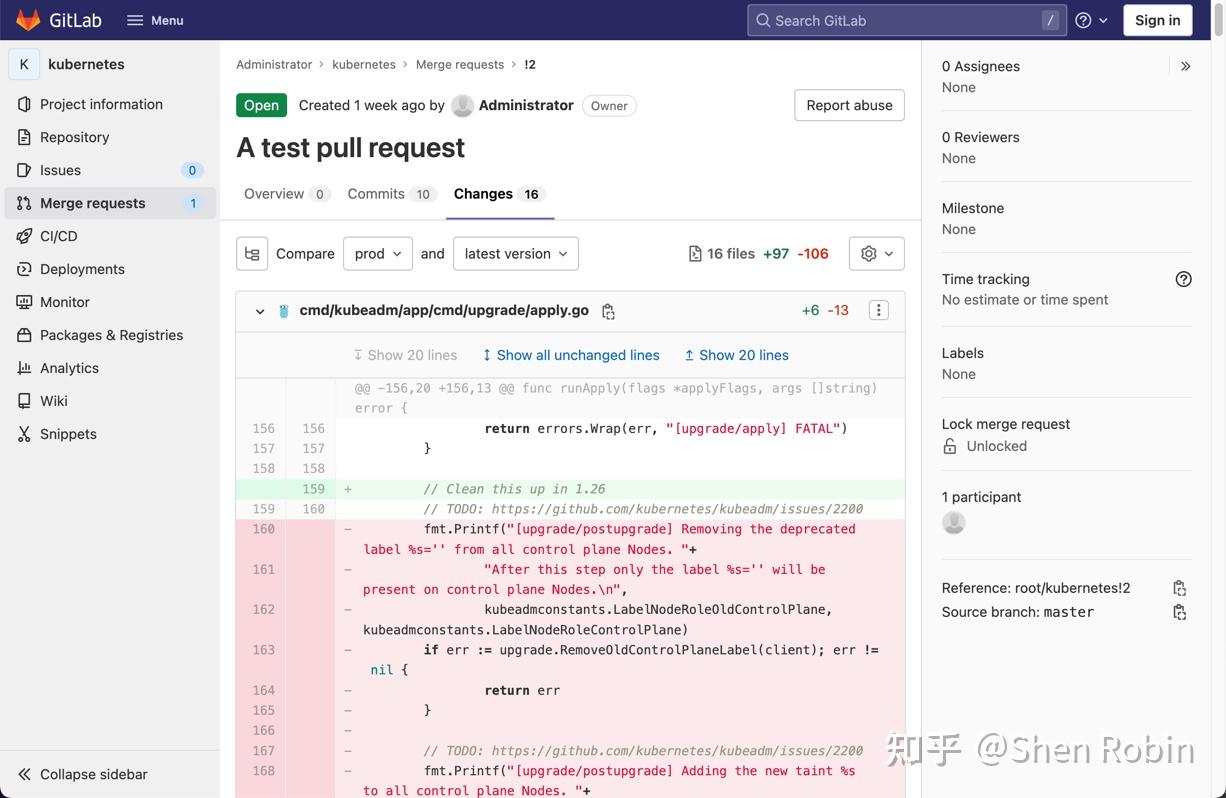Click the Sign in button
The image size is (1226, 798).
1157,18
